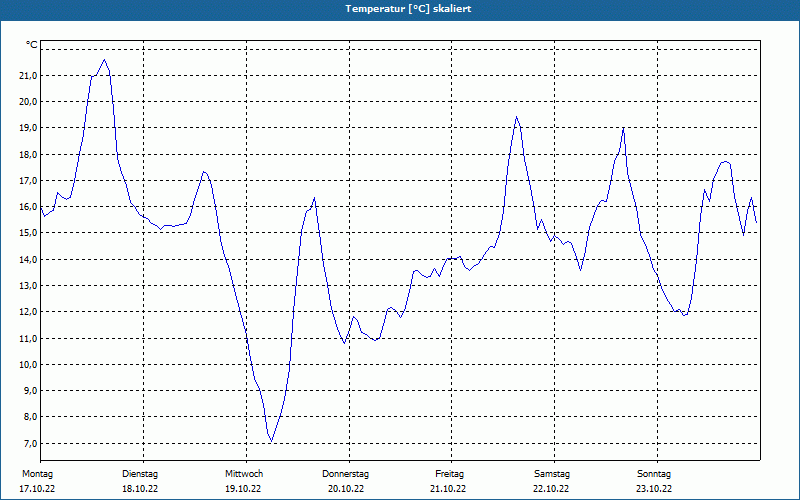
Task: Click the Mittwoch day label
Action: pyautogui.click(x=244, y=474)
